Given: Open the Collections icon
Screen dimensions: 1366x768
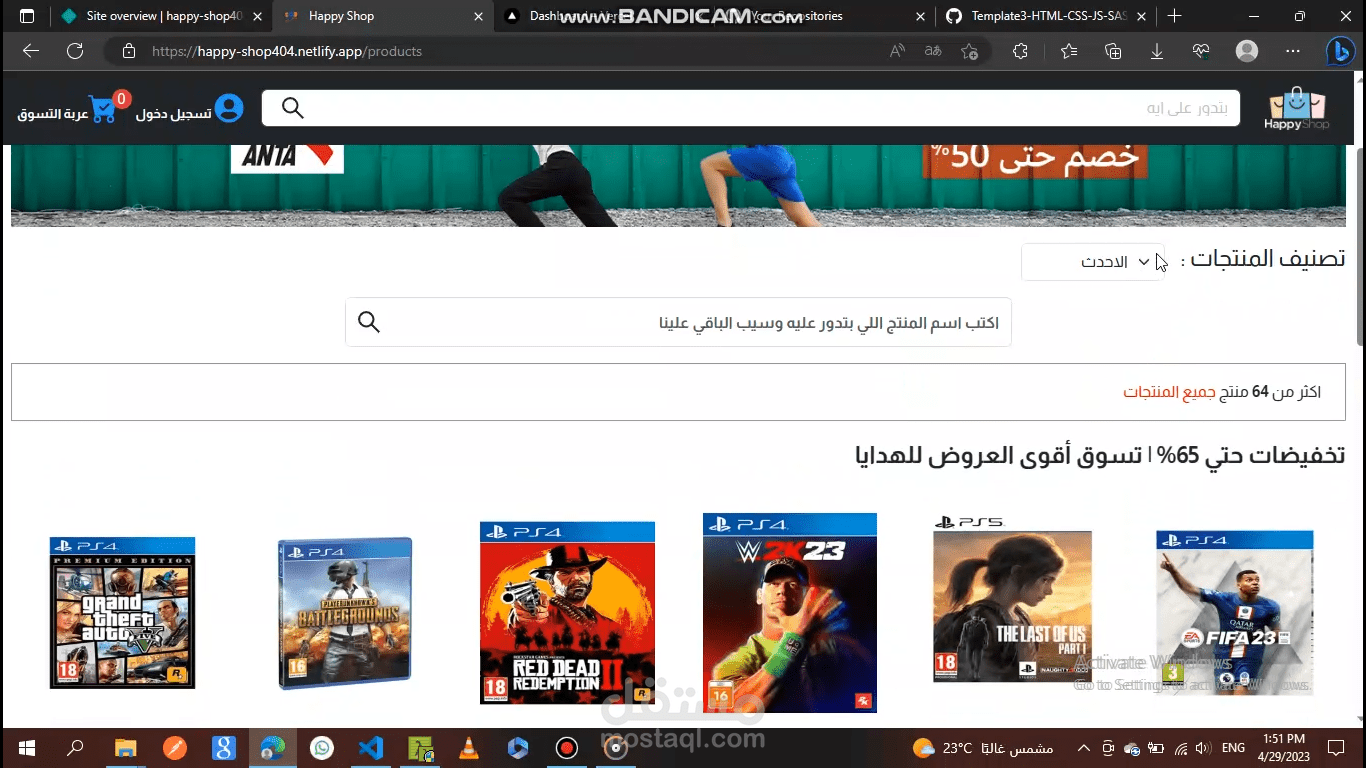Looking at the screenshot, I should (x=1113, y=51).
